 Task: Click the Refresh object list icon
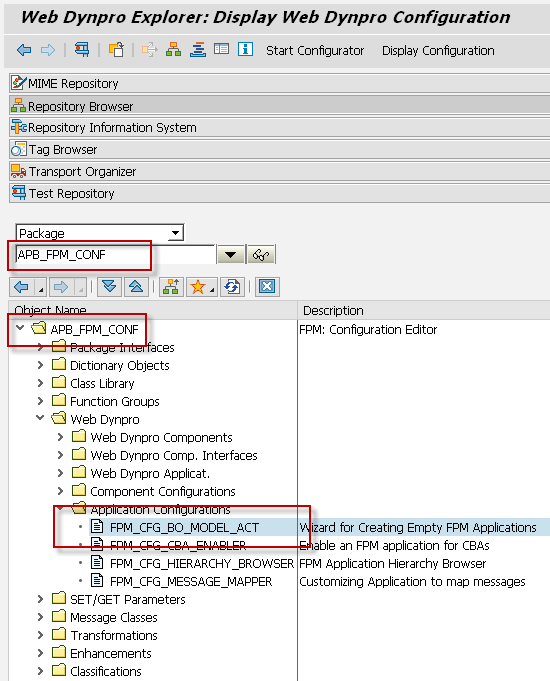point(232,287)
